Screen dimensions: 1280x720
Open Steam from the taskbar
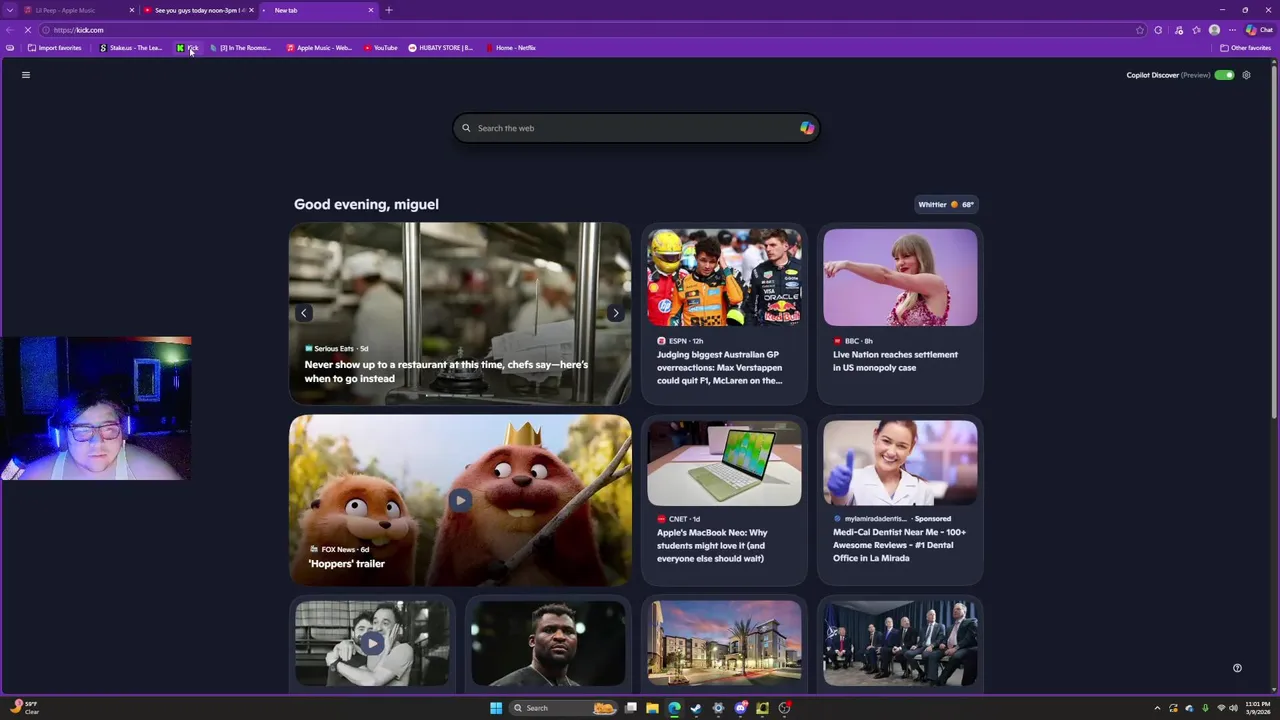click(x=696, y=708)
